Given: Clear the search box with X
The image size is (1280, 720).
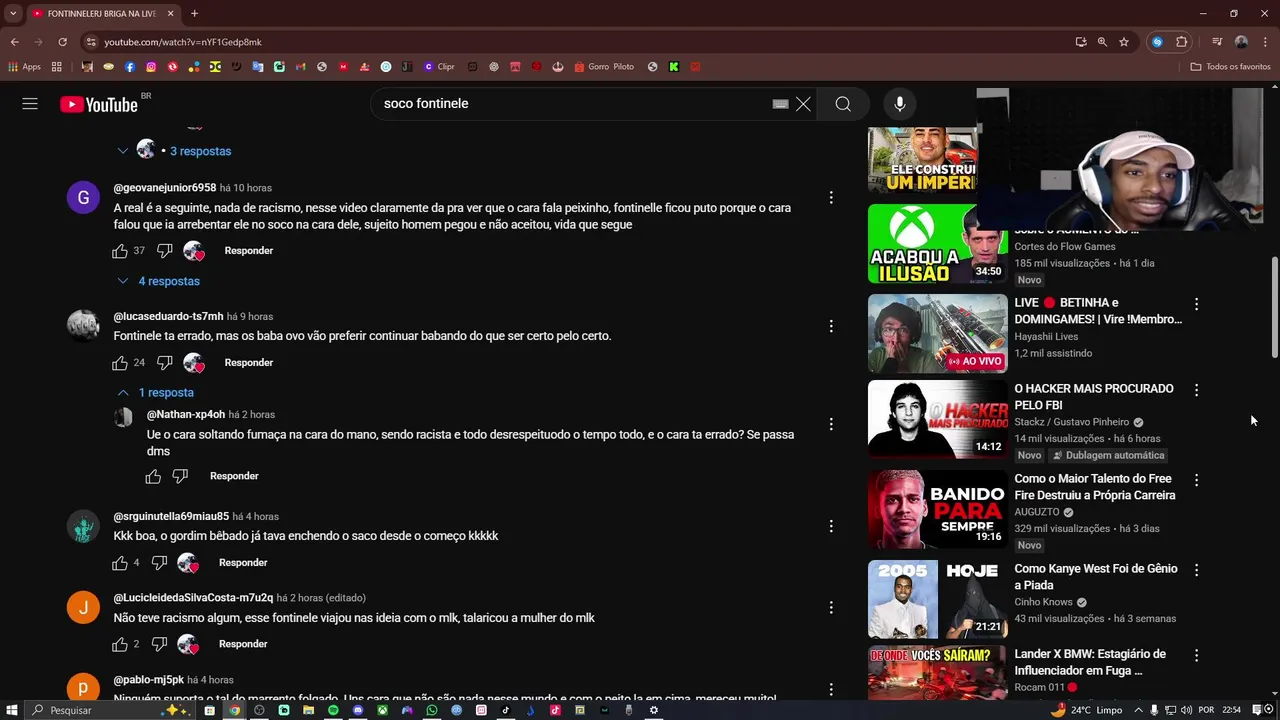Looking at the screenshot, I should [803, 104].
